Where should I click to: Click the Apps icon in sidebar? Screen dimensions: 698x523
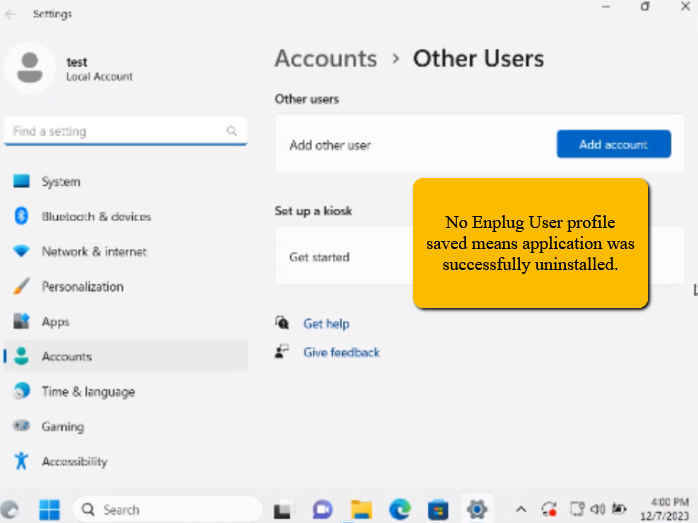click(x=21, y=321)
